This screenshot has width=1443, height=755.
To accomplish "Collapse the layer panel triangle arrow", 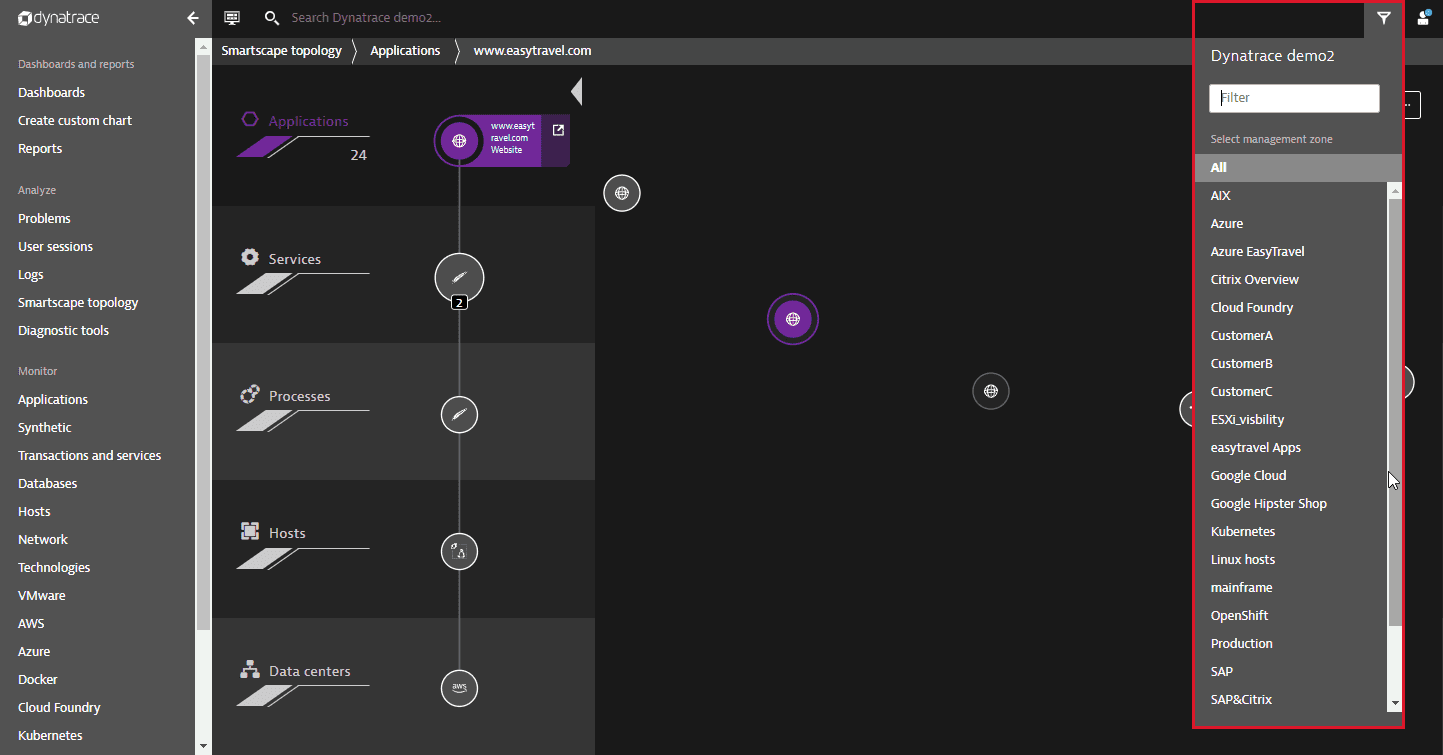I will [576, 92].
